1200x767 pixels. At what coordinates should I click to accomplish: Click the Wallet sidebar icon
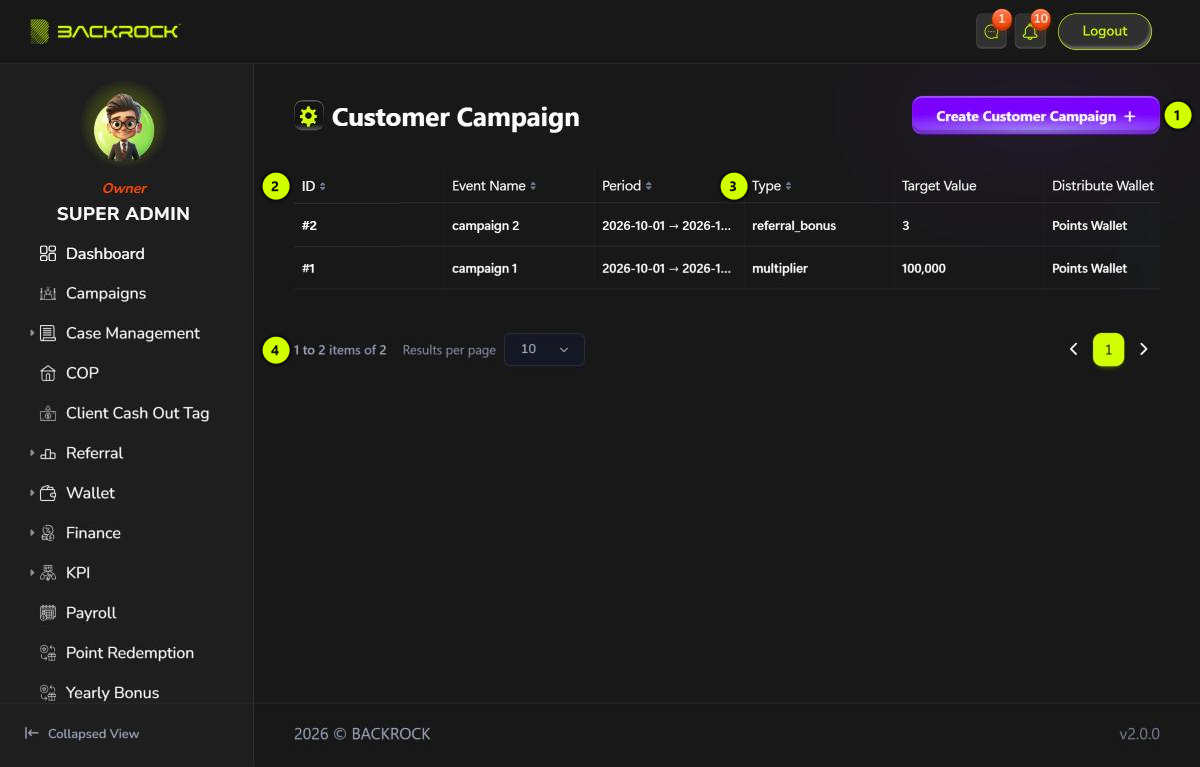click(48, 494)
